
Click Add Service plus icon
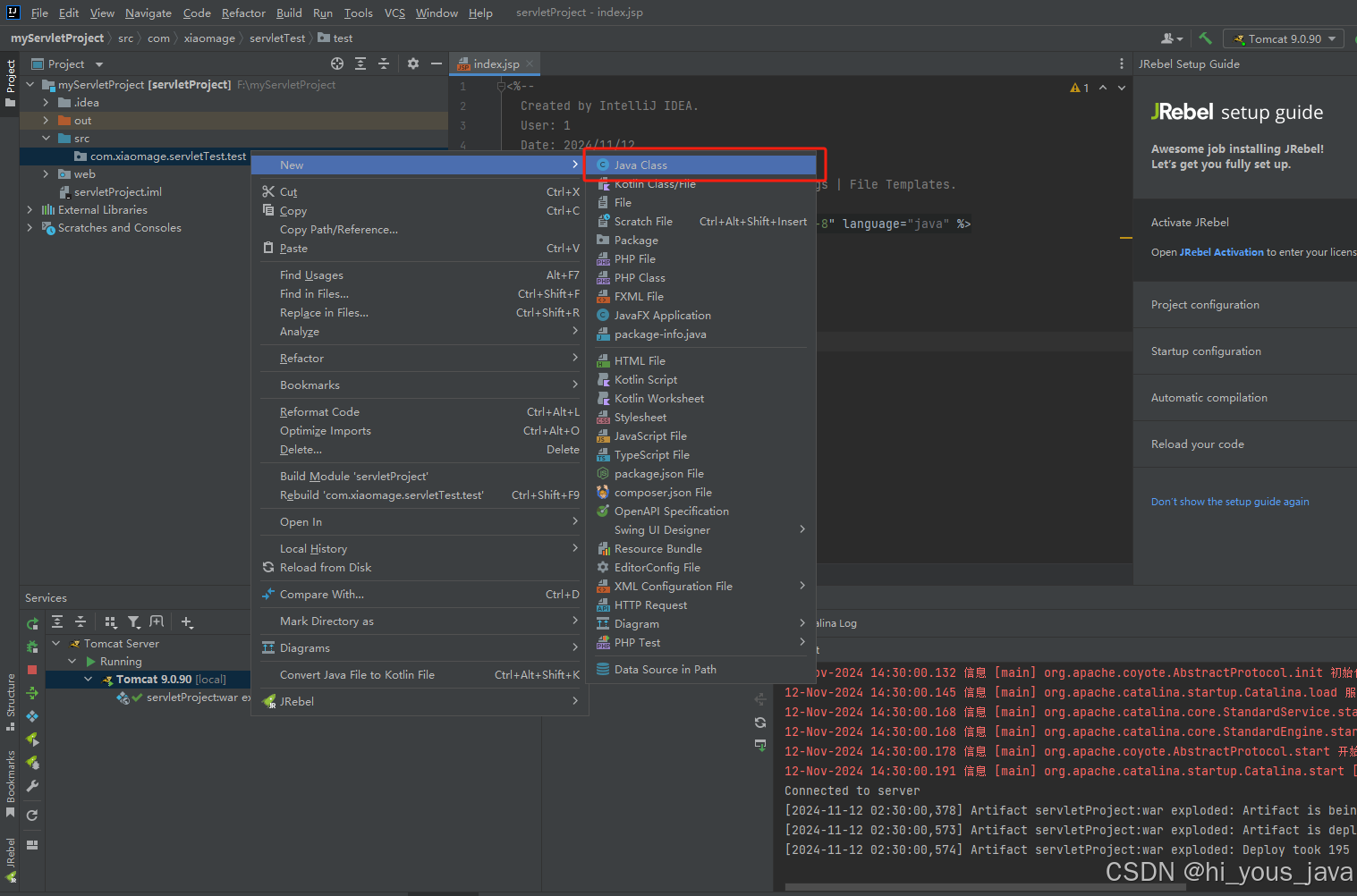click(x=186, y=621)
